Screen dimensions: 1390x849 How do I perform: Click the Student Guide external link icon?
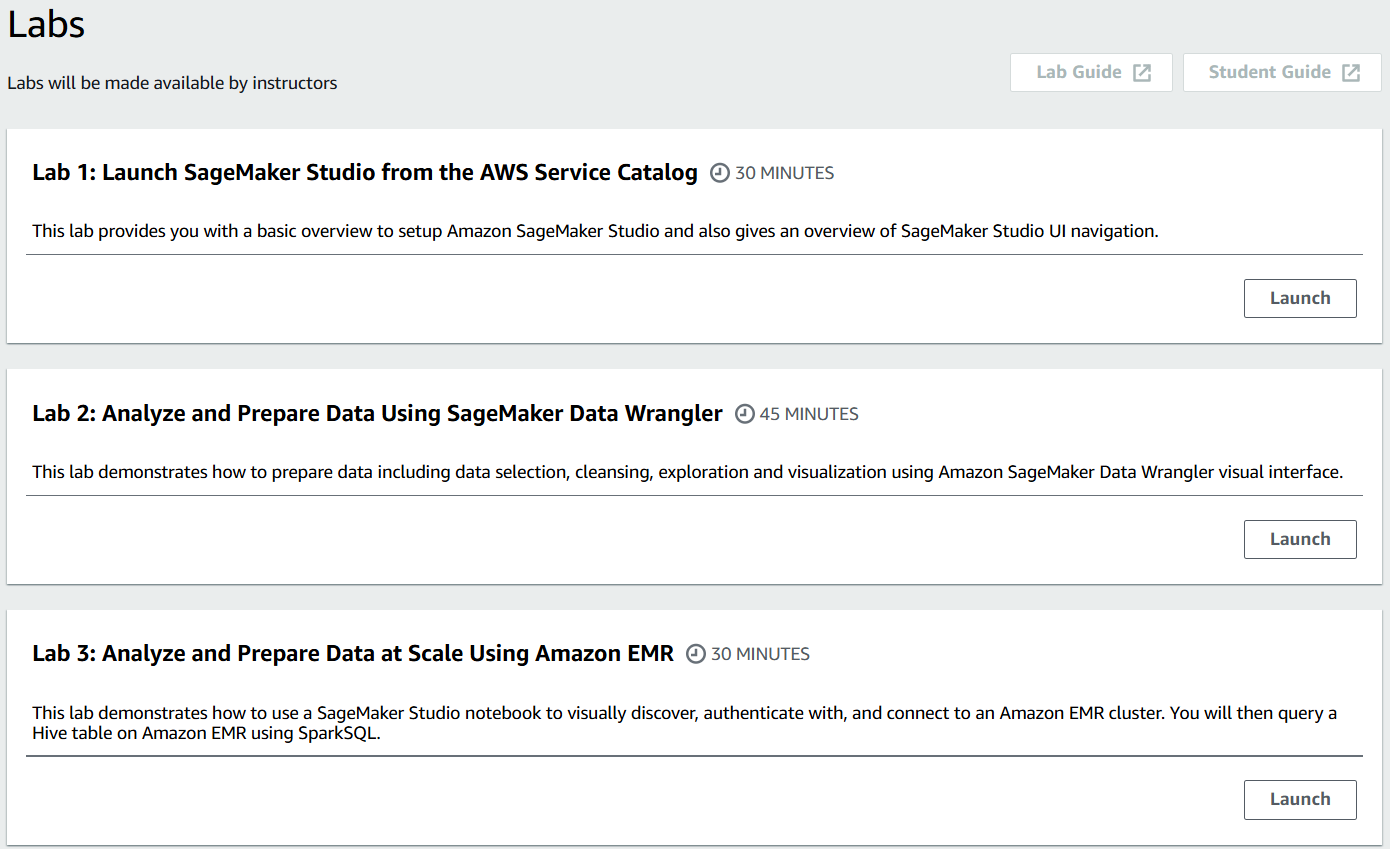pyautogui.click(x=1351, y=72)
